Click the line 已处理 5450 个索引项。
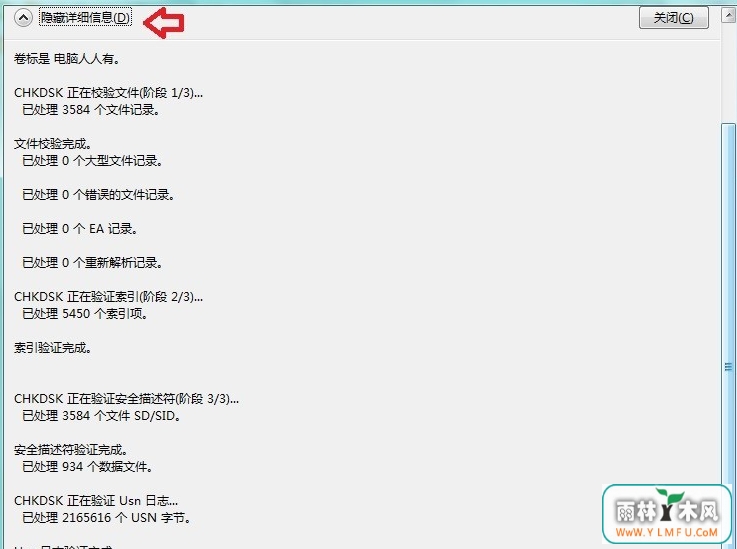Image resolution: width=737 pixels, height=549 pixels. point(85,314)
